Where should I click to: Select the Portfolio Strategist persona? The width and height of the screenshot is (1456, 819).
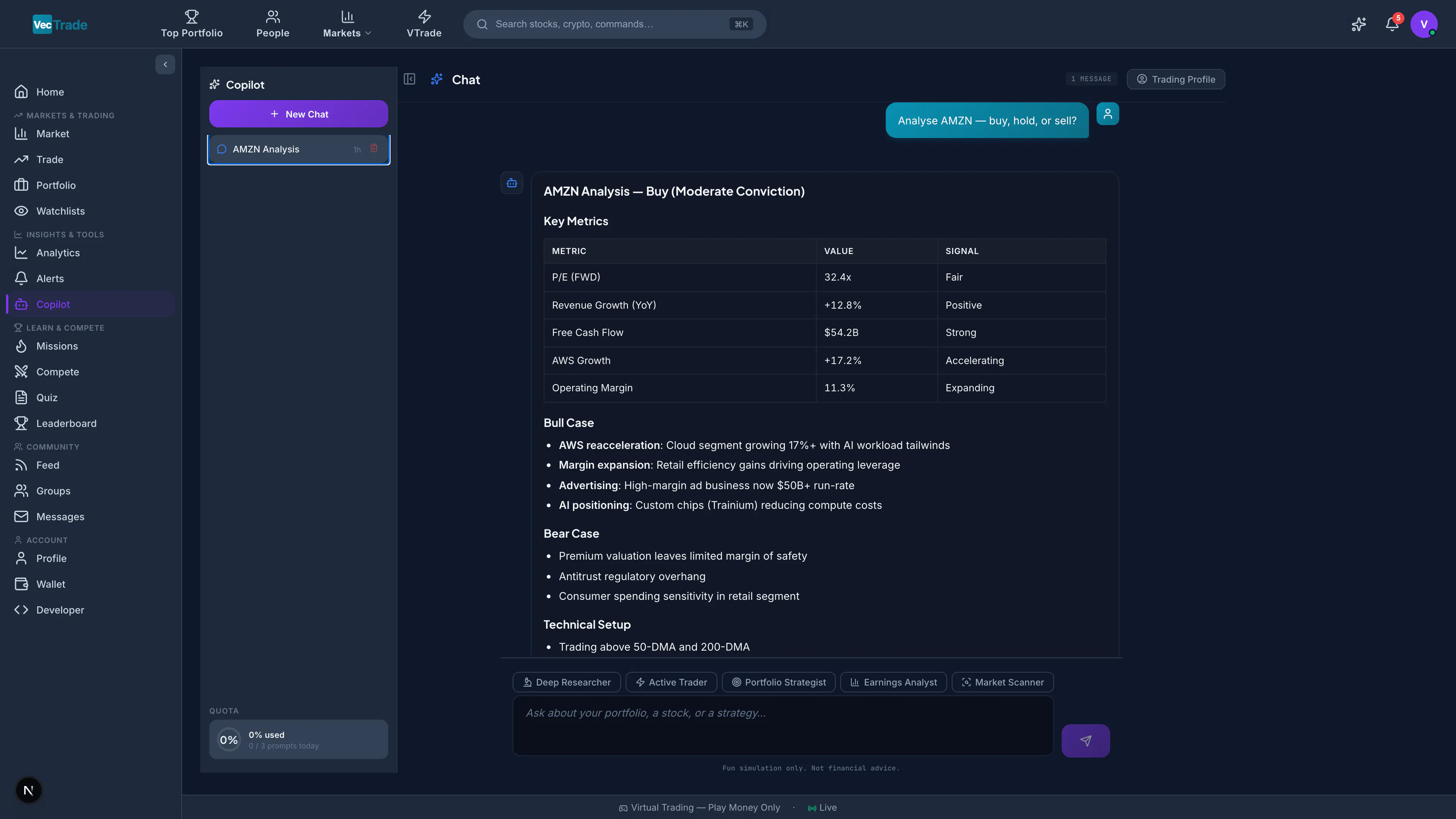[778, 682]
